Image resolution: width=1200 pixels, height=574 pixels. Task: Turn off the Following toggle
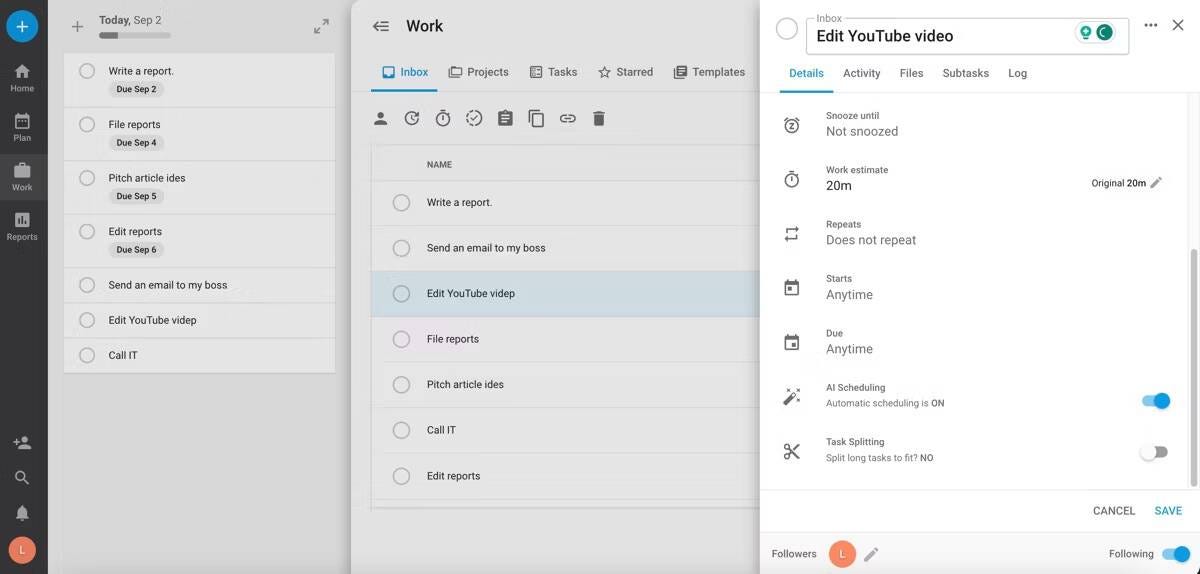(x=1175, y=554)
